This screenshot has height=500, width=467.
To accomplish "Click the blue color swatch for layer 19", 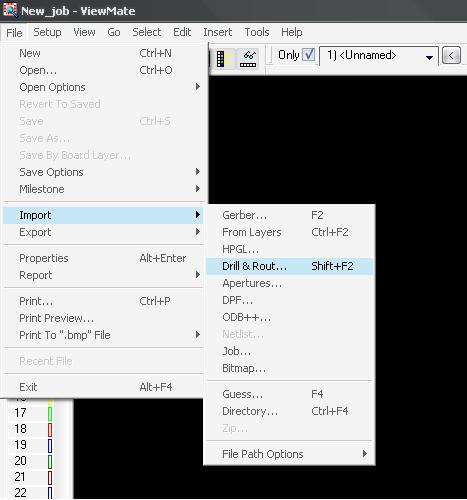I will [50, 446].
